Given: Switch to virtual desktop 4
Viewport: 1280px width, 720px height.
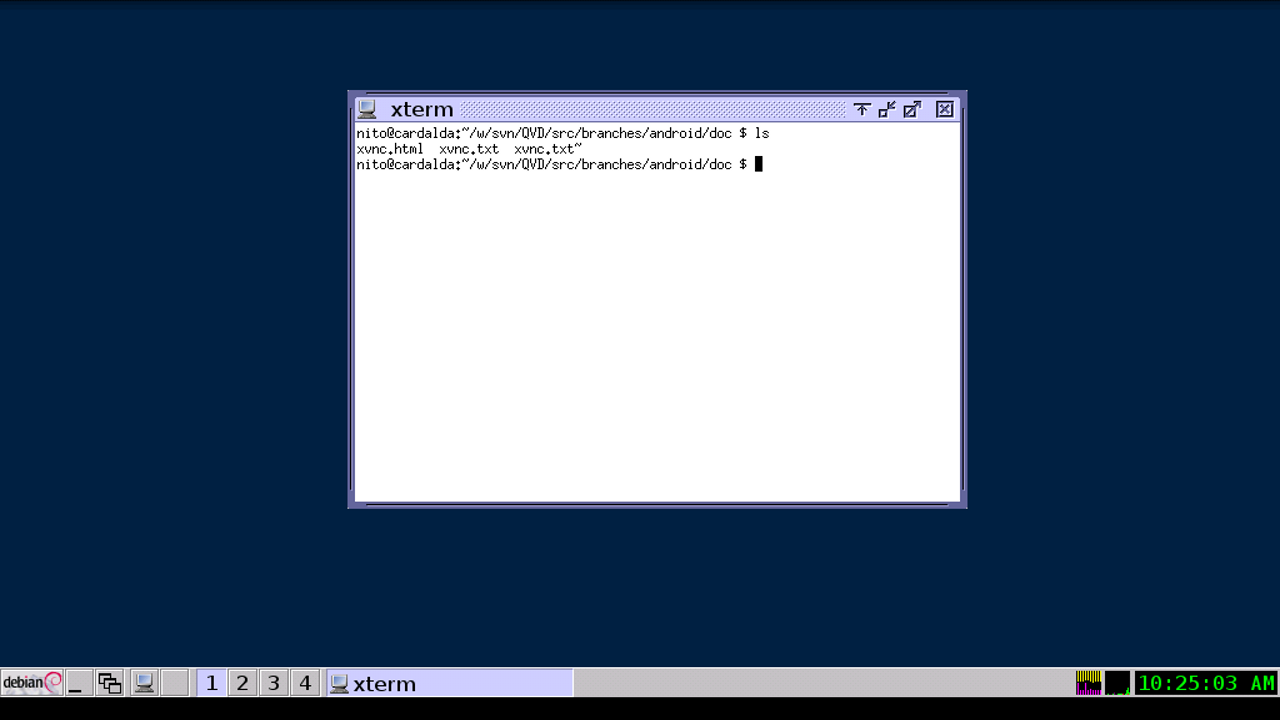Looking at the screenshot, I should (x=305, y=683).
